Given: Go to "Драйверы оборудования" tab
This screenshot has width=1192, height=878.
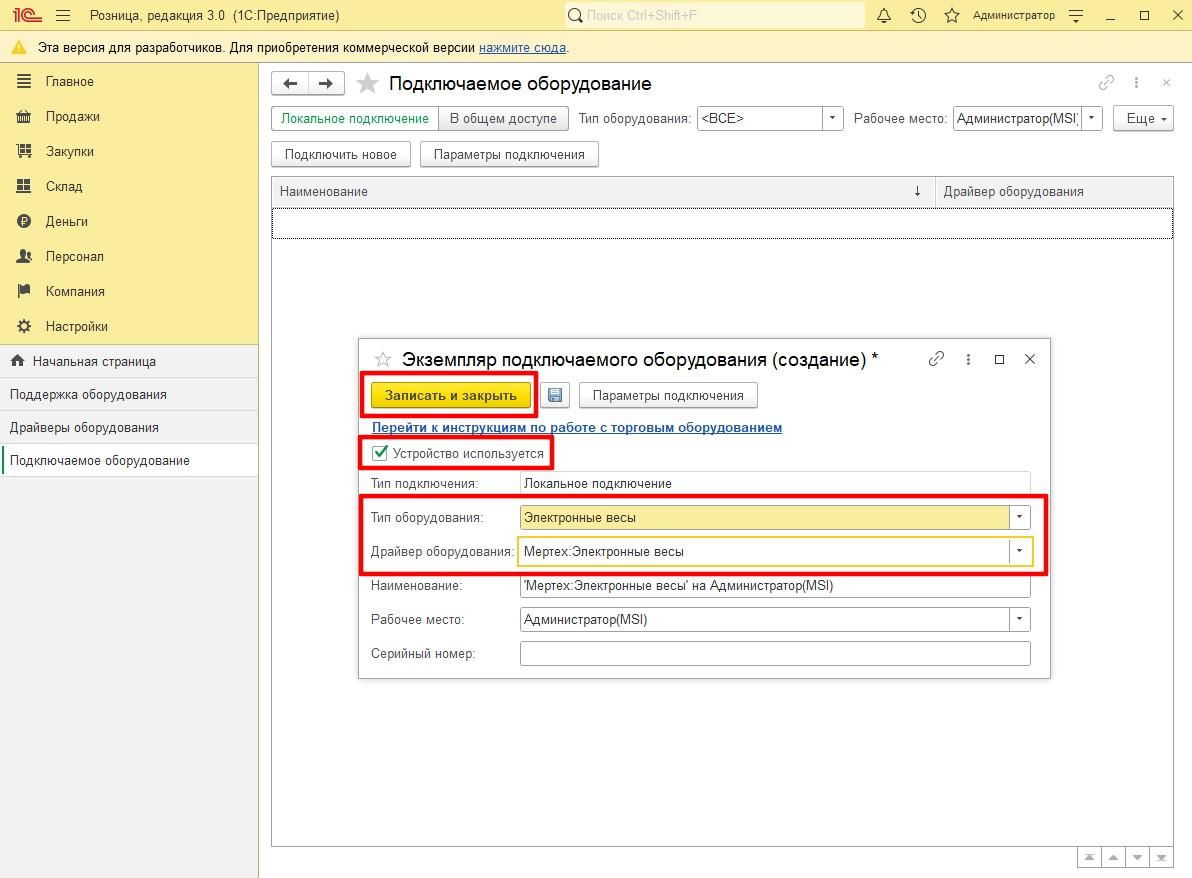Looking at the screenshot, I should point(84,427).
